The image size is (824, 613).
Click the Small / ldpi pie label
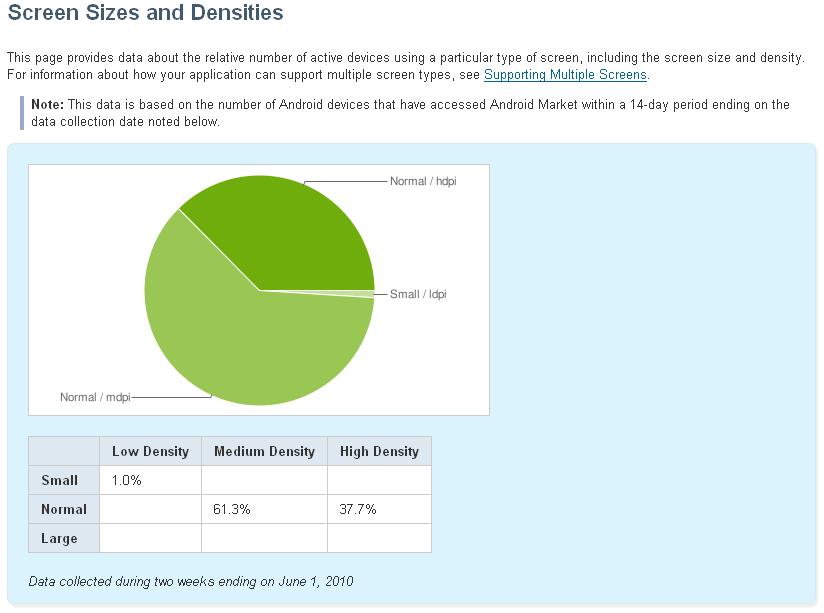click(x=418, y=294)
